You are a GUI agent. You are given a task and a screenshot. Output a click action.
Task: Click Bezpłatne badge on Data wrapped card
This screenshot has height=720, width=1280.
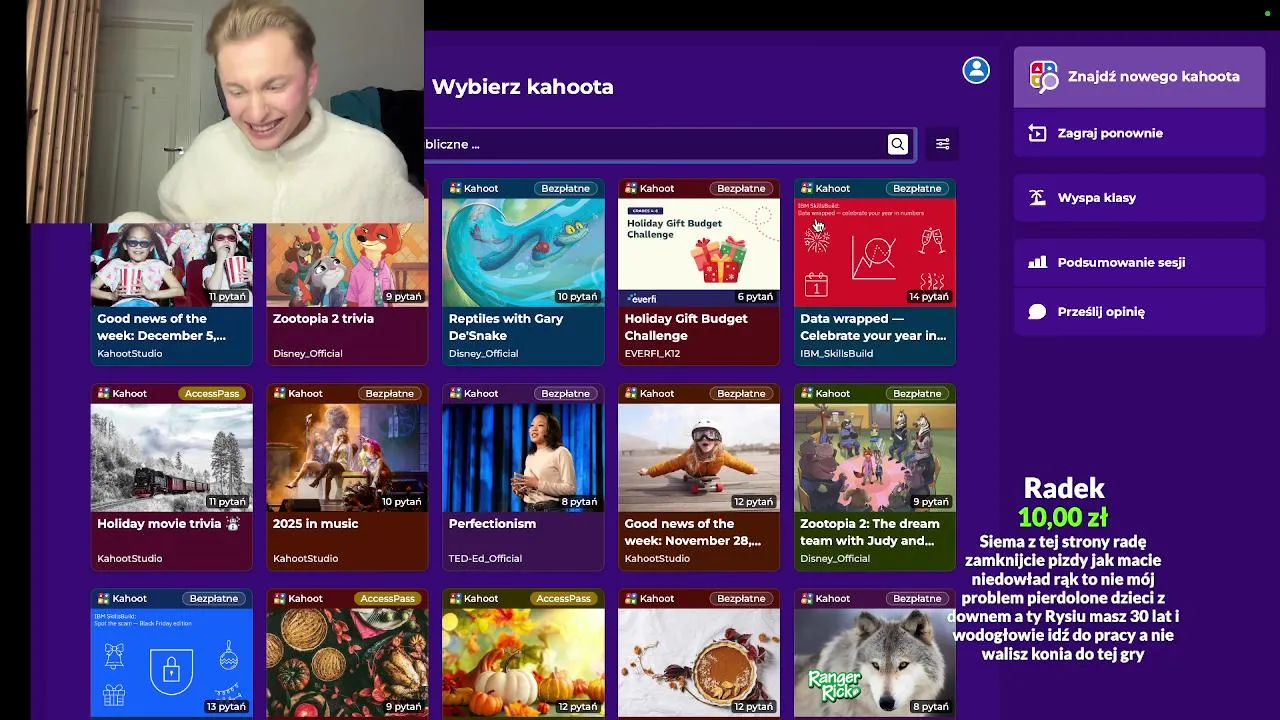917,188
